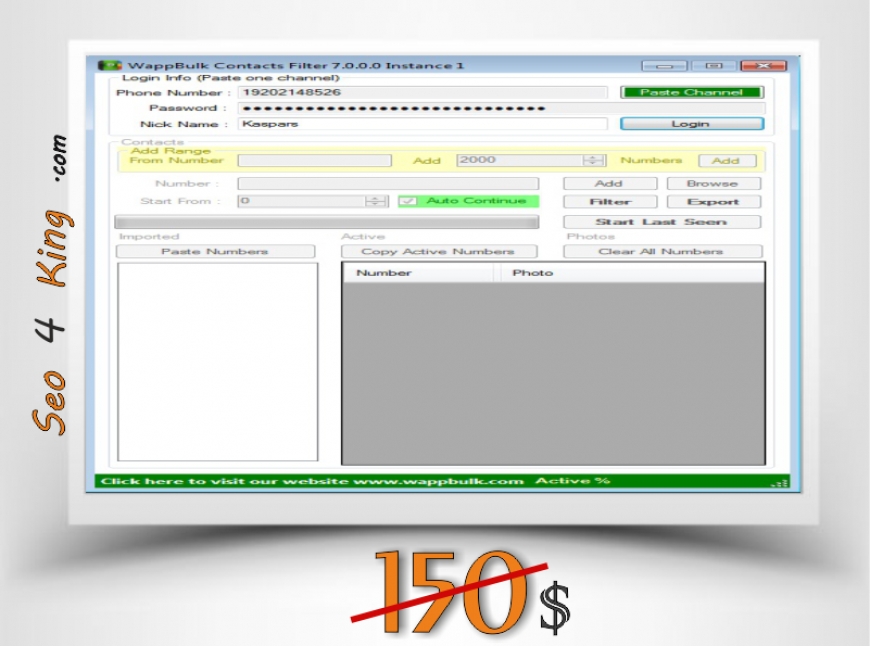This screenshot has height=646, width=870.
Task: Click the Password field
Action: [500, 108]
